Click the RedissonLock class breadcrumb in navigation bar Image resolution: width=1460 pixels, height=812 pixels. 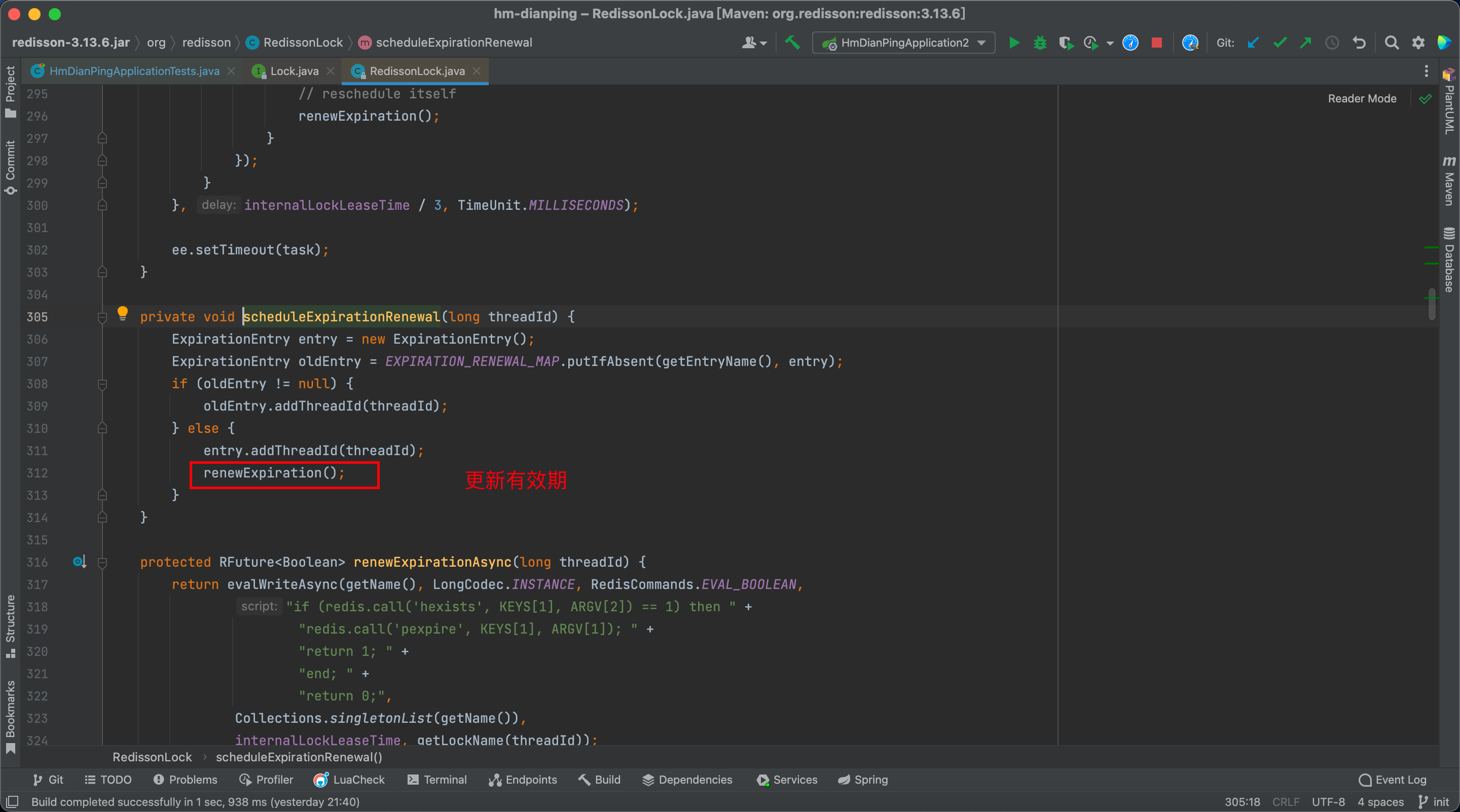295,43
